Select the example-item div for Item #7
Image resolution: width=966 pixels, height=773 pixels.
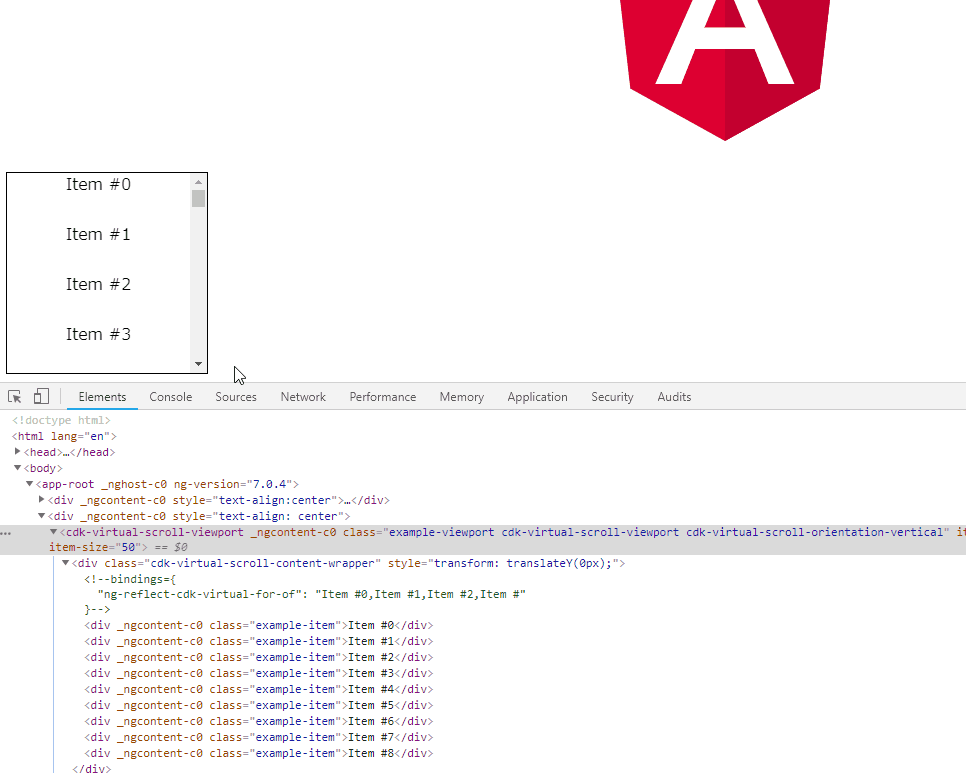(x=259, y=737)
